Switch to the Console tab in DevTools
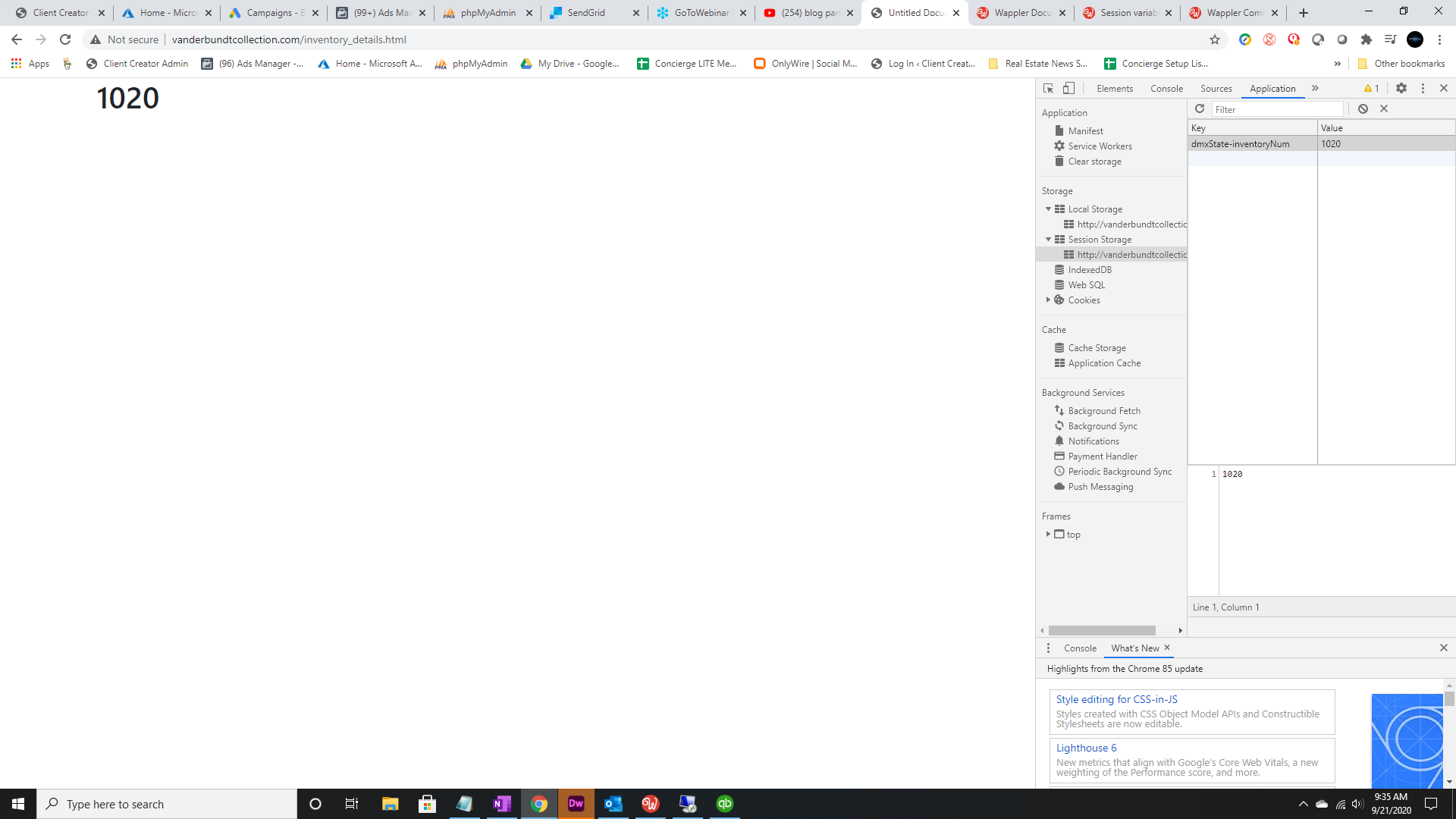The height and width of the screenshot is (819, 1456). pyautogui.click(x=1166, y=89)
